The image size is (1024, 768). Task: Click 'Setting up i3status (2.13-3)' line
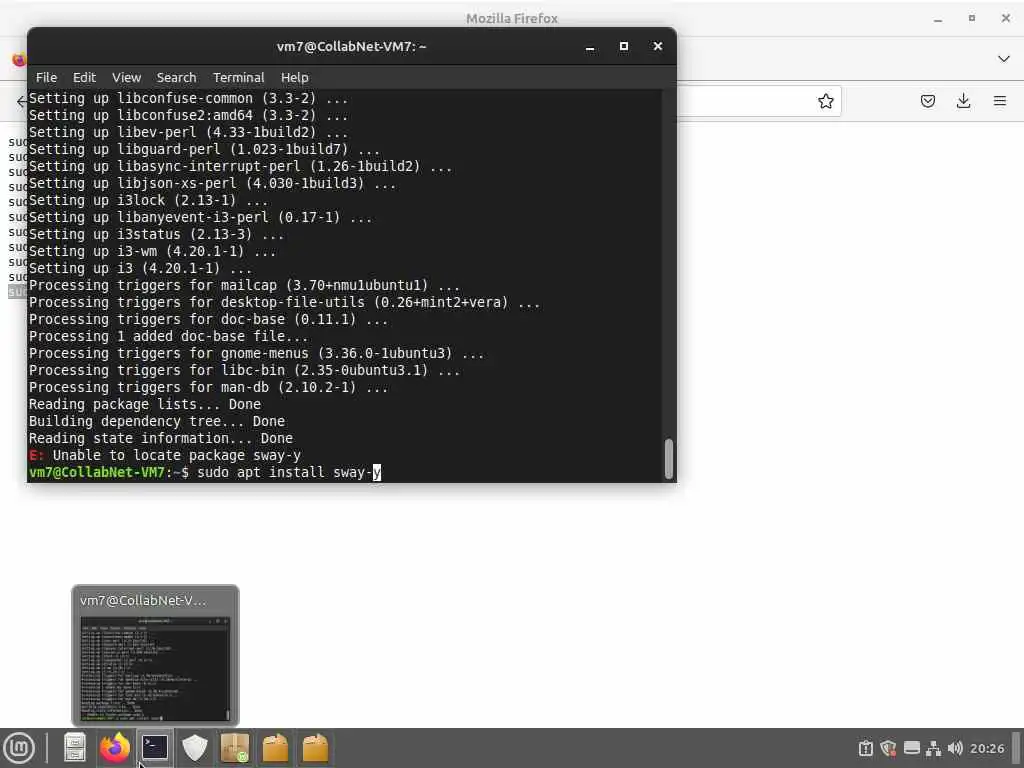156,234
